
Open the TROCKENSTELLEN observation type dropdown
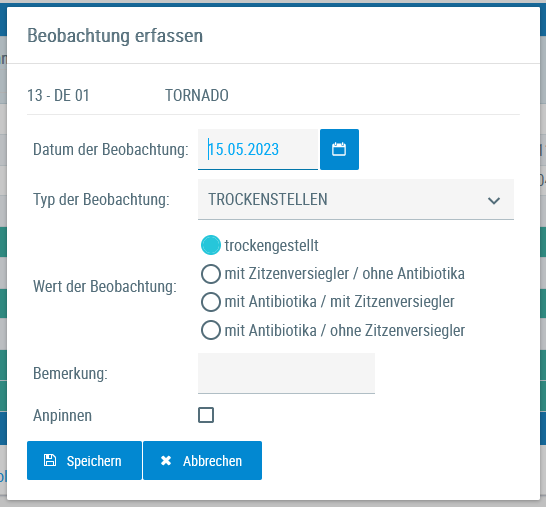(356, 200)
